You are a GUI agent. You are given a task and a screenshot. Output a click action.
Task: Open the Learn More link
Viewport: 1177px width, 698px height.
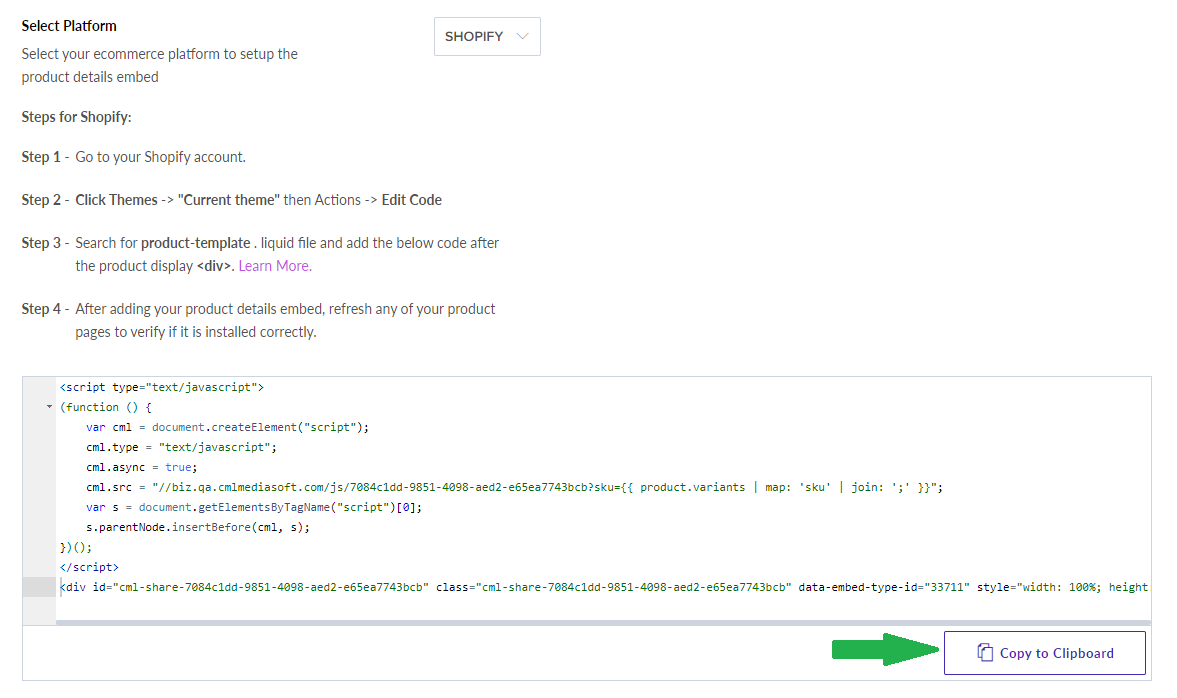[275, 266]
